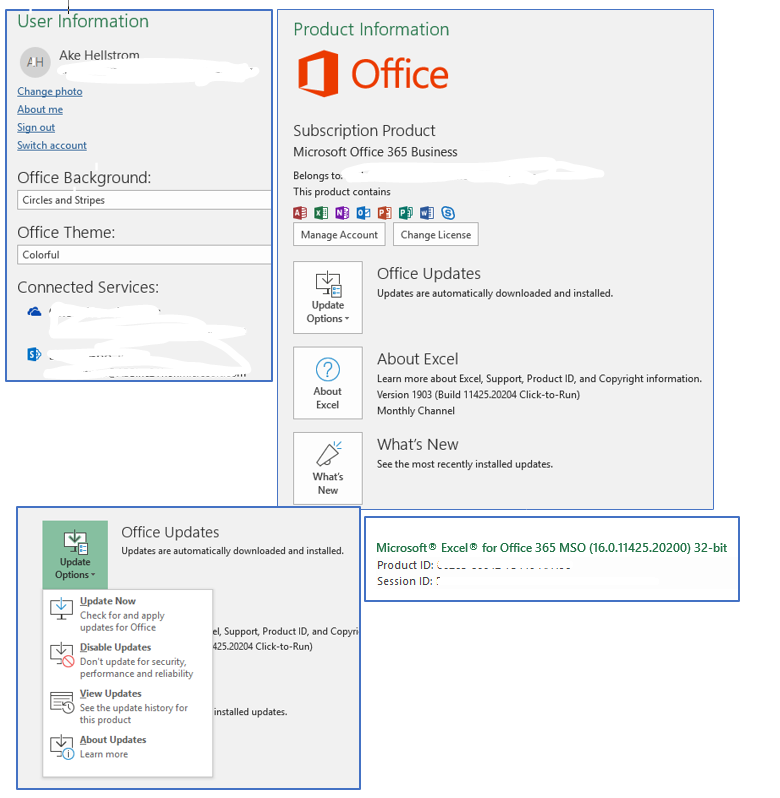Screen dimensions: 780x798
Task: Click the SharePoint connected service icon
Action: tap(34, 354)
